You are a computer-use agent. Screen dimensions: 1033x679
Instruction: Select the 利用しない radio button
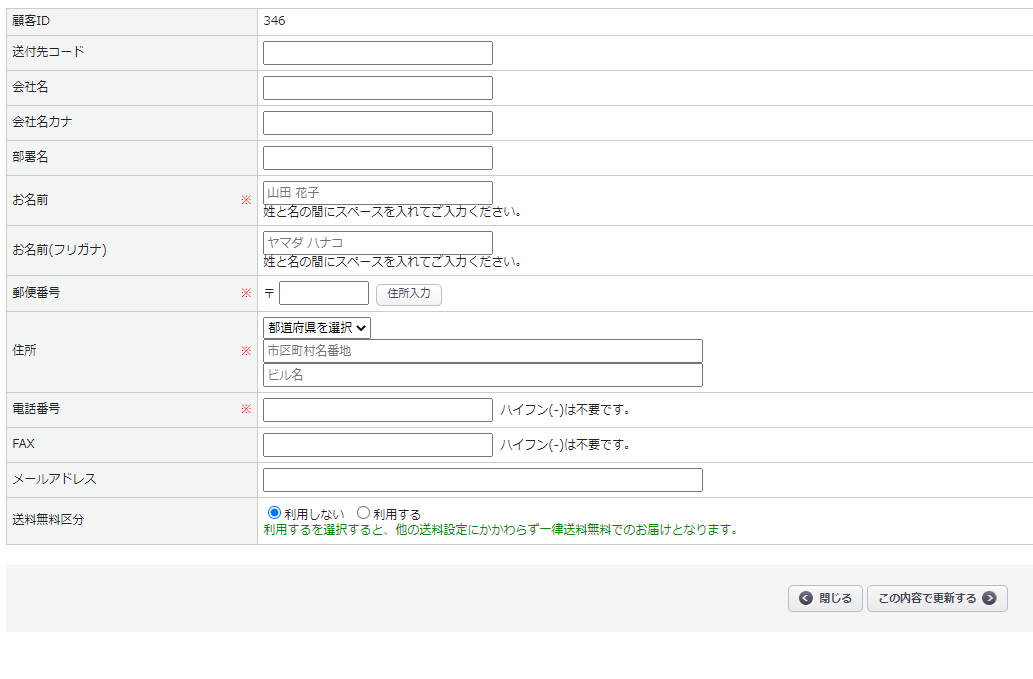pos(275,513)
